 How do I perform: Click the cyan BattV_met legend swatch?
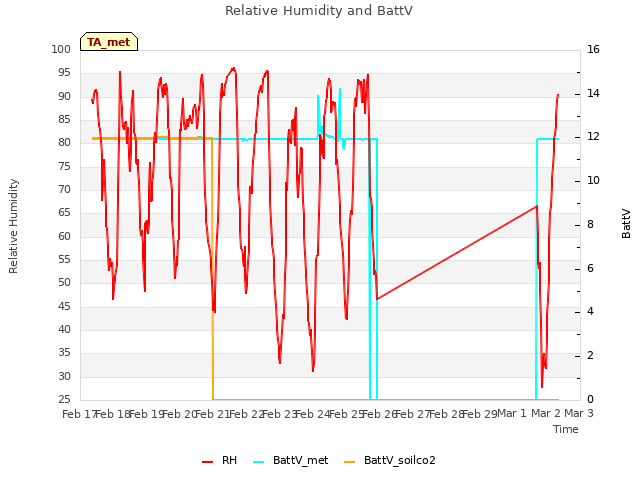258,462
